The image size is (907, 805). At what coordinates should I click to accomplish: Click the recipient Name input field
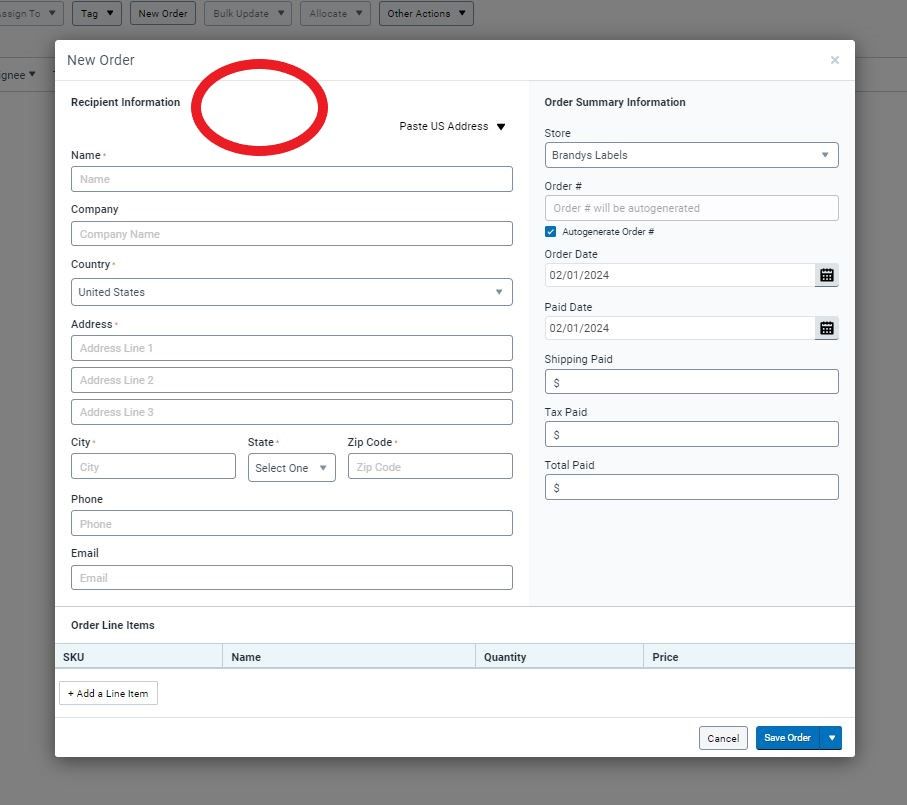[291, 179]
